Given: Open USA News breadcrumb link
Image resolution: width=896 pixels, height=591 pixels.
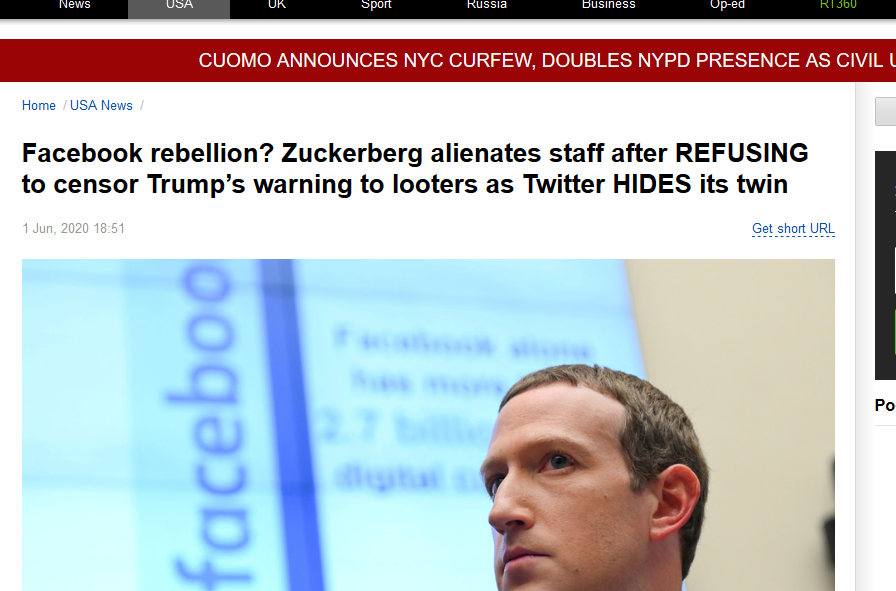Looking at the screenshot, I should (101, 106).
